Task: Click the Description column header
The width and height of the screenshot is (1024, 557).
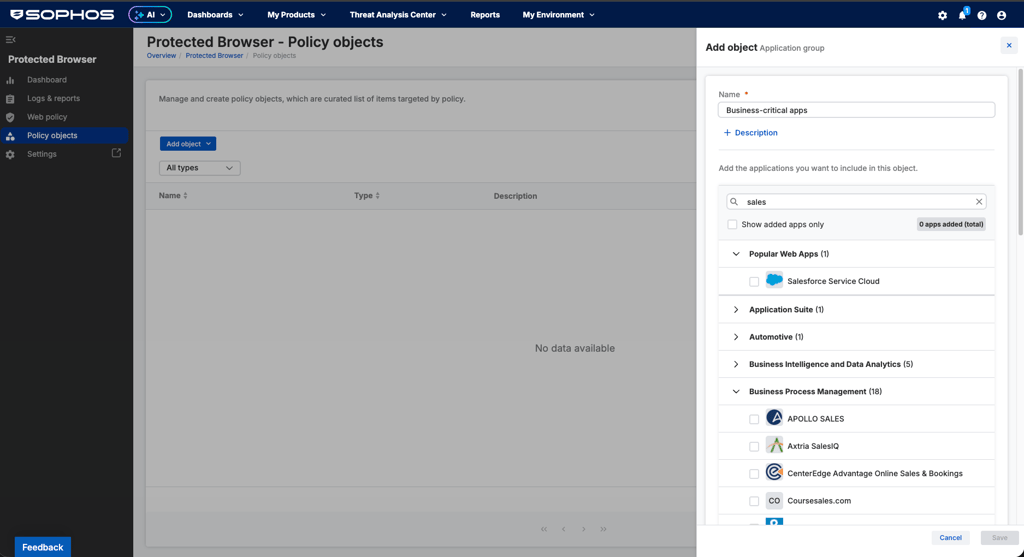Action: [515, 196]
